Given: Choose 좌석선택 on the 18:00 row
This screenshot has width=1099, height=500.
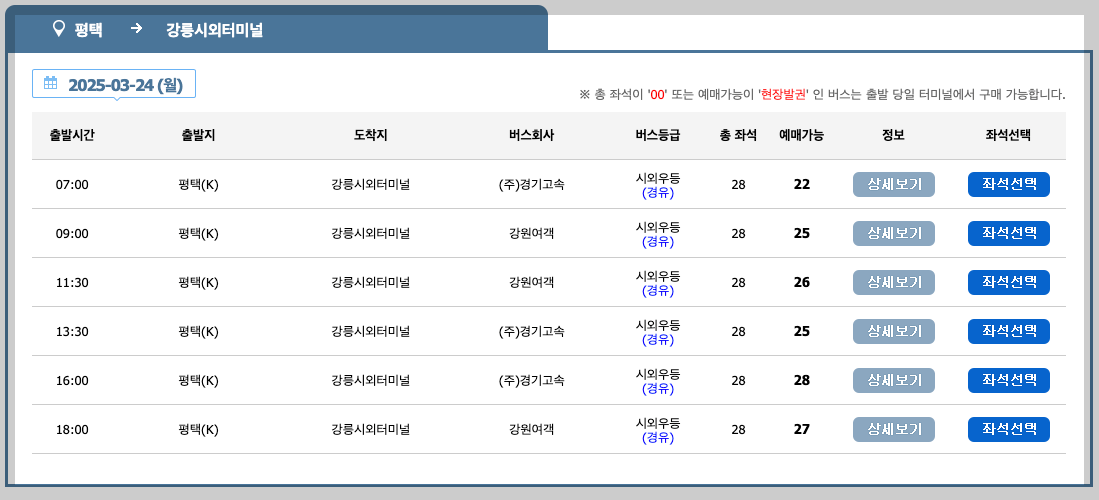Looking at the screenshot, I should tap(1009, 429).
